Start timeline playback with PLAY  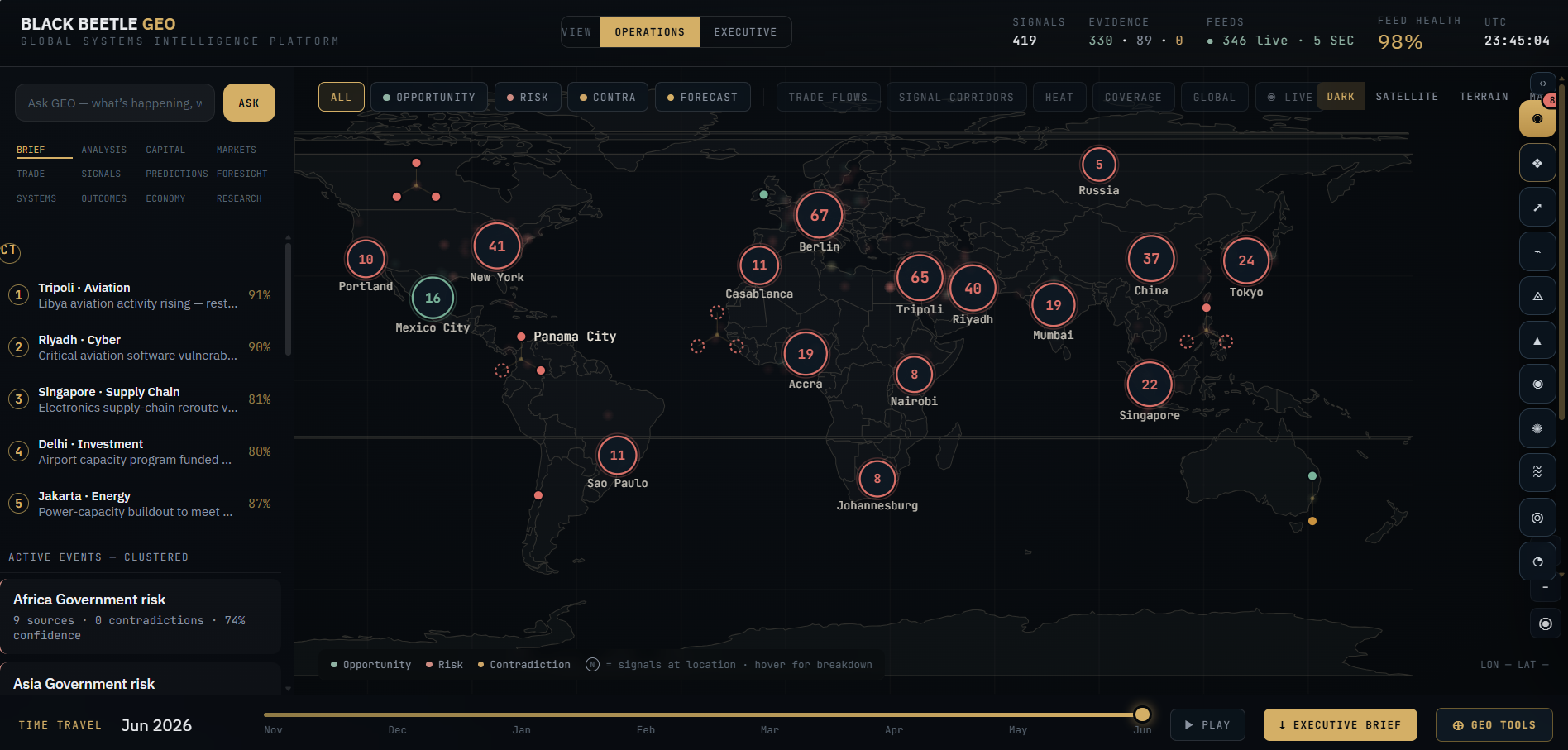tap(1207, 725)
